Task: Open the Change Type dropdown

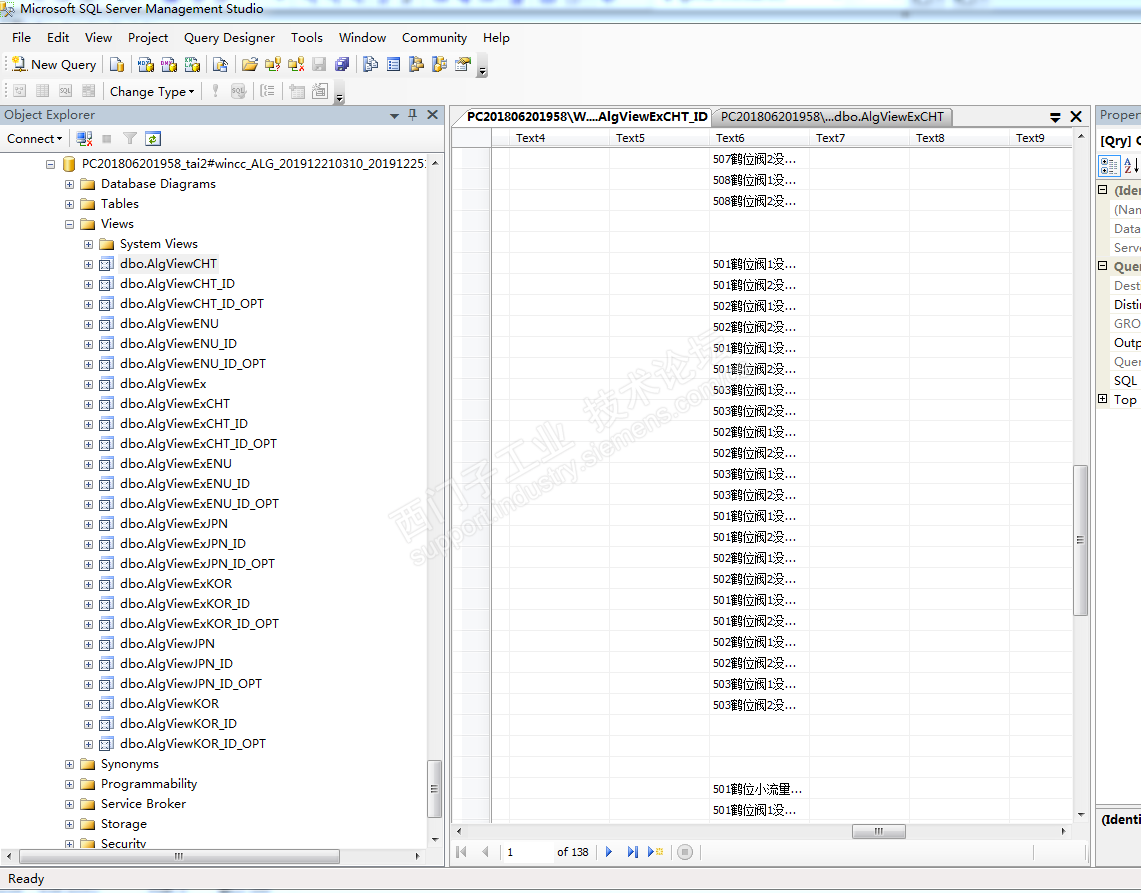Action: [152, 91]
